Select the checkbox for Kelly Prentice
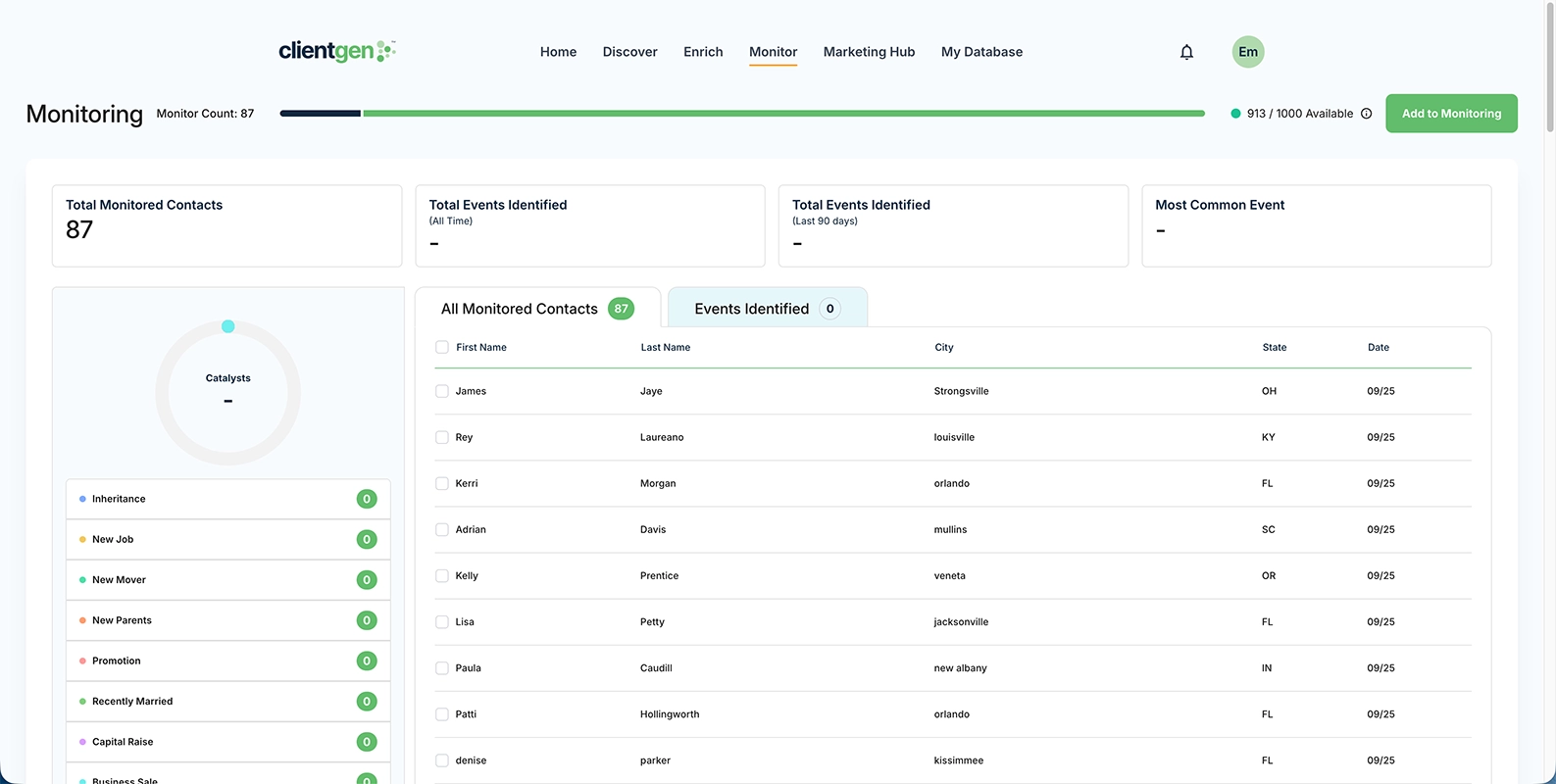Image resolution: width=1556 pixels, height=784 pixels. [442, 575]
